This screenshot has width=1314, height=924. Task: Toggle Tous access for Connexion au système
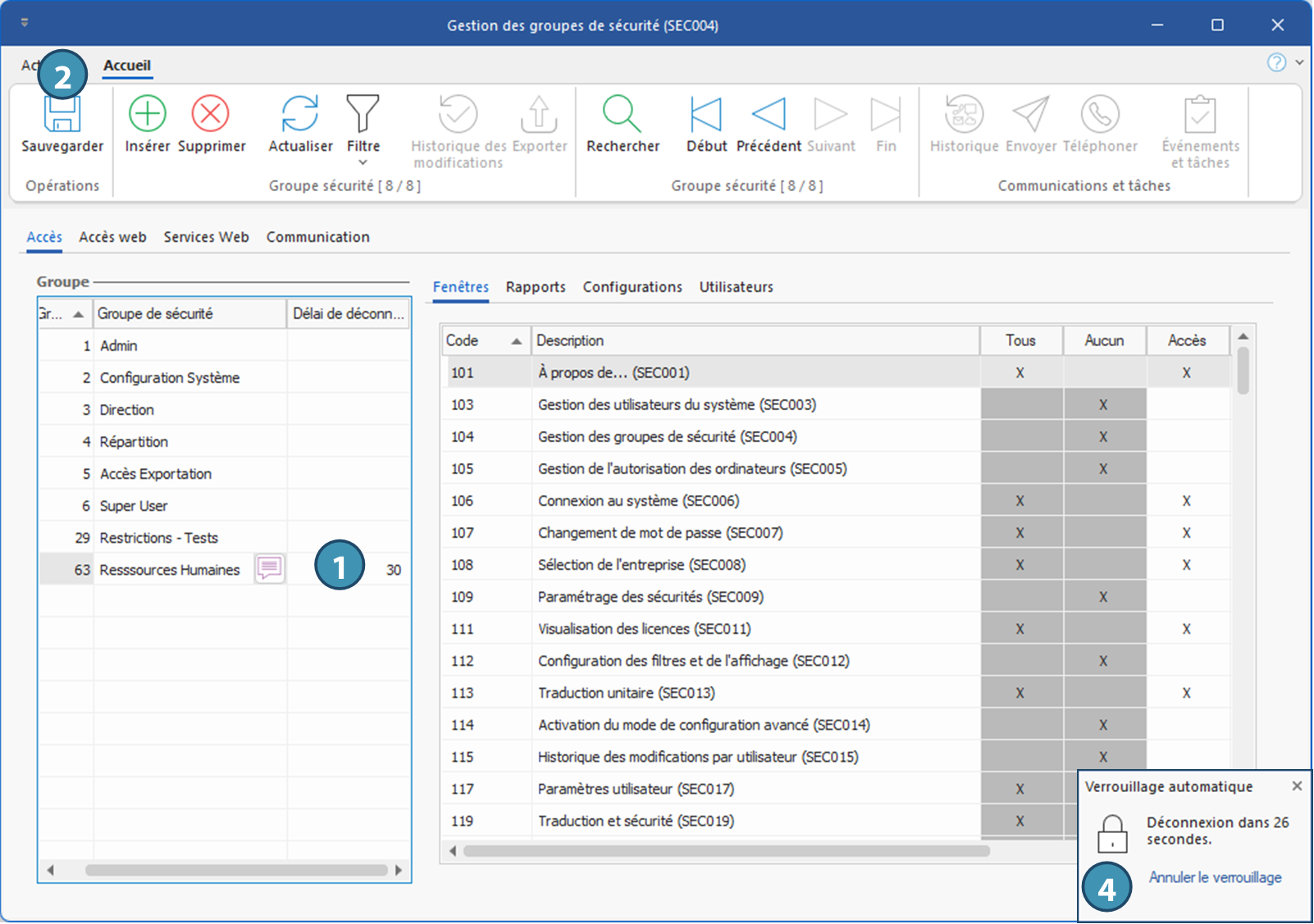point(1020,501)
